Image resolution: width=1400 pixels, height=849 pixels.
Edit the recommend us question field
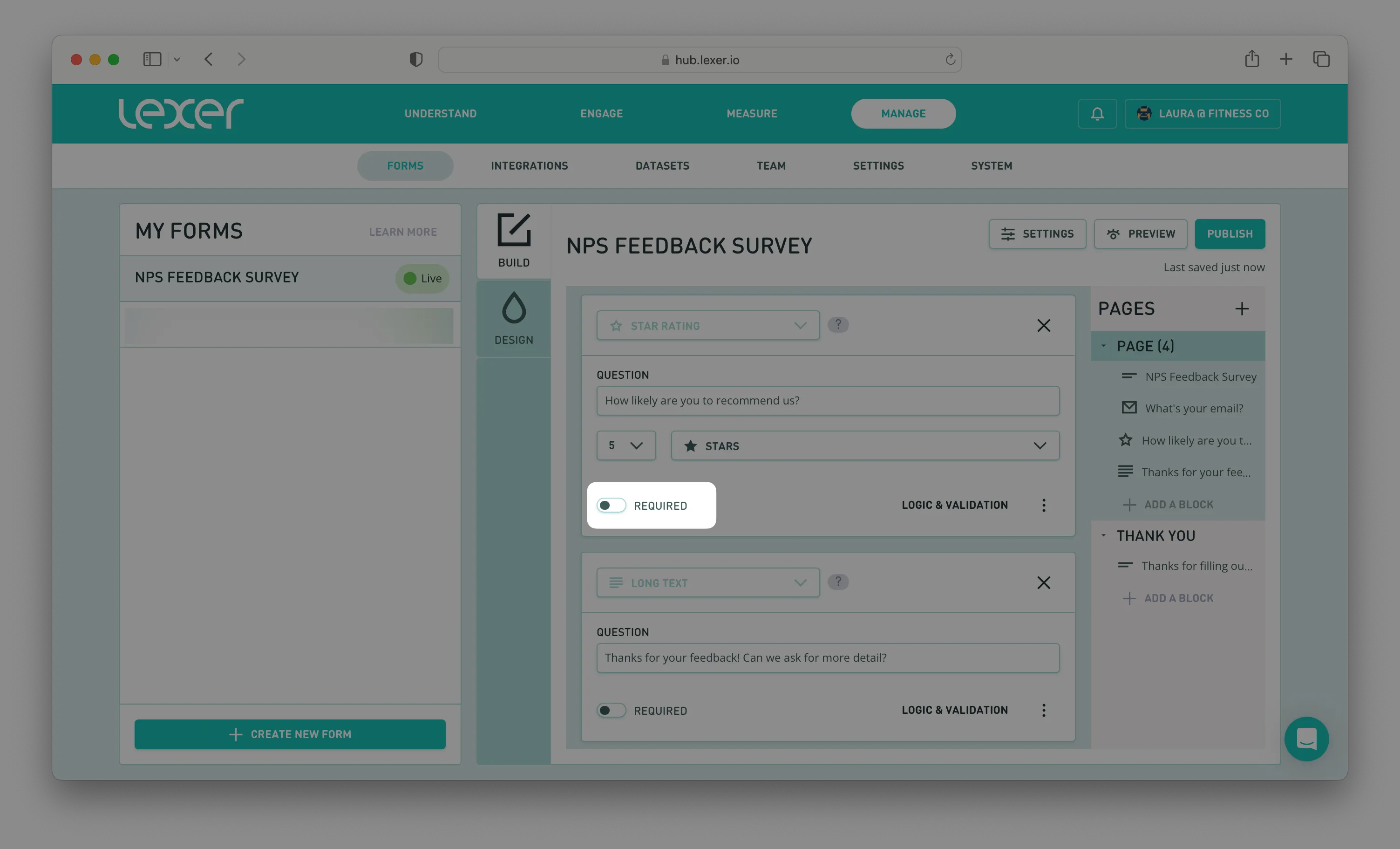[827, 400]
